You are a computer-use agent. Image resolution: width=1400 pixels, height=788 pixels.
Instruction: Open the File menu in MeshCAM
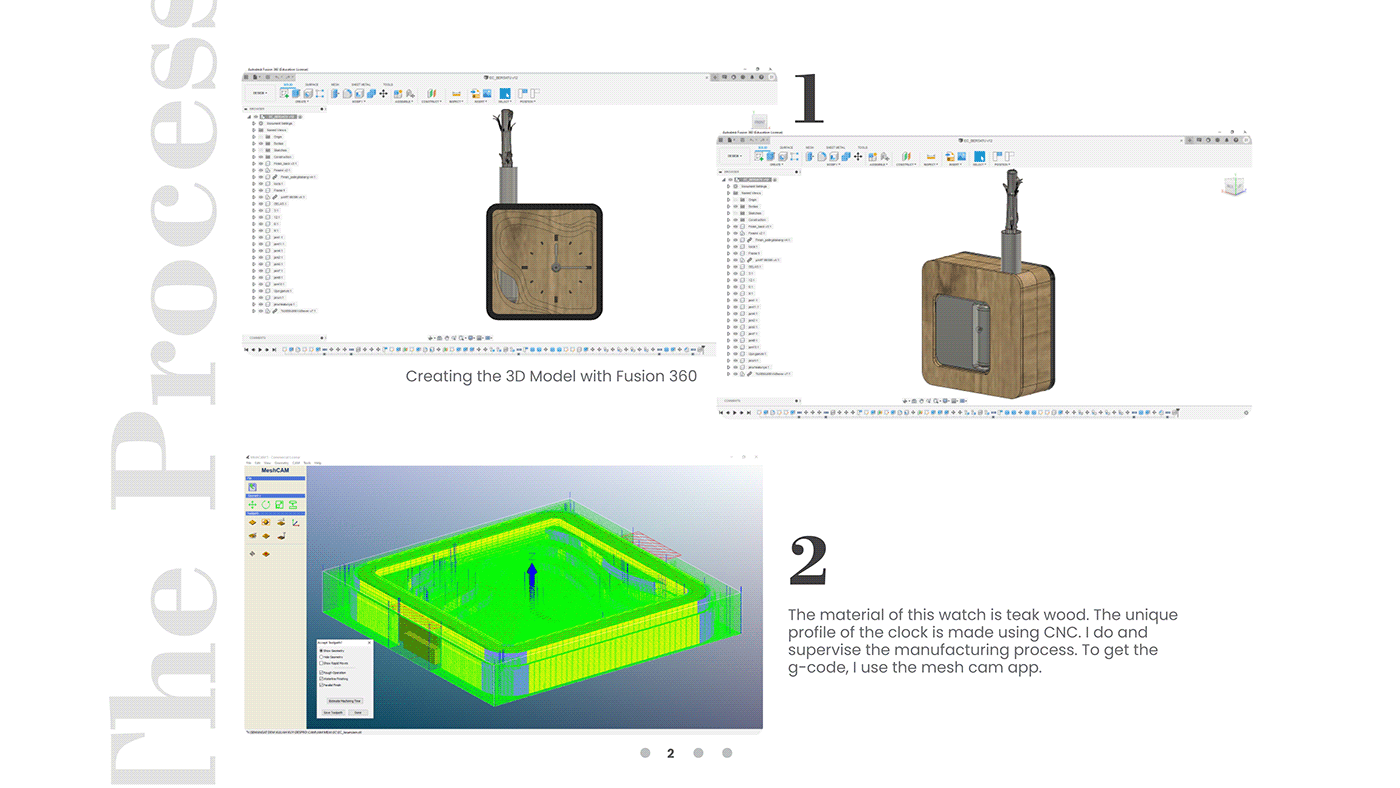coord(249,462)
